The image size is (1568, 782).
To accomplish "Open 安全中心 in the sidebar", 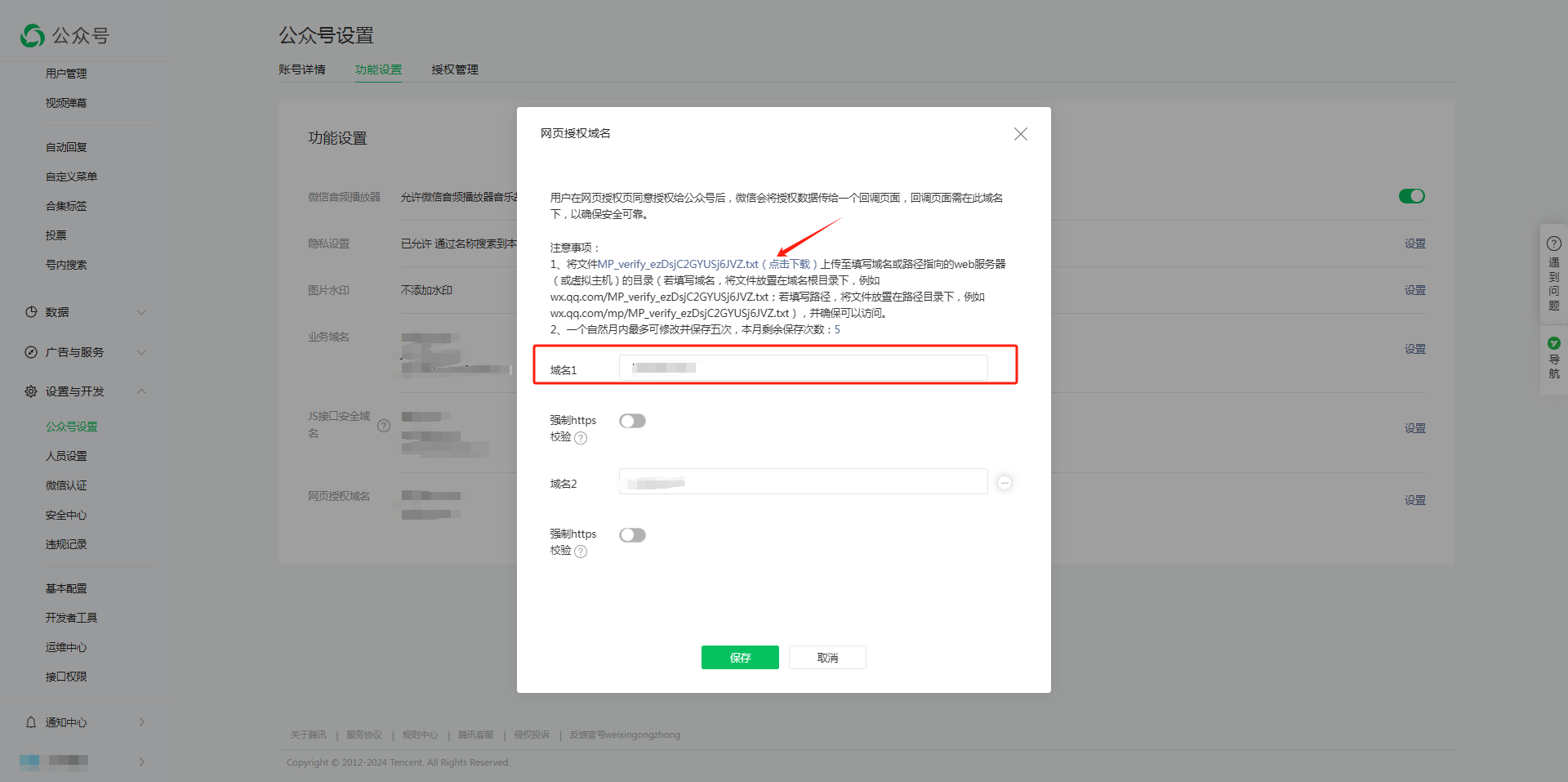I will tap(66, 515).
